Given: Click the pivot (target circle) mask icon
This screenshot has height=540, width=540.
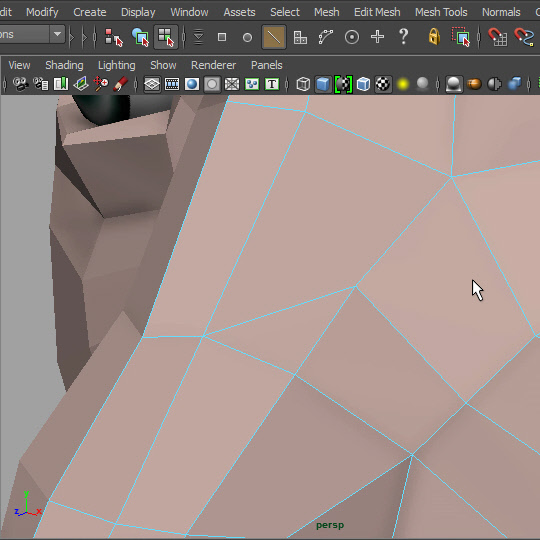Looking at the screenshot, I should pos(352,37).
